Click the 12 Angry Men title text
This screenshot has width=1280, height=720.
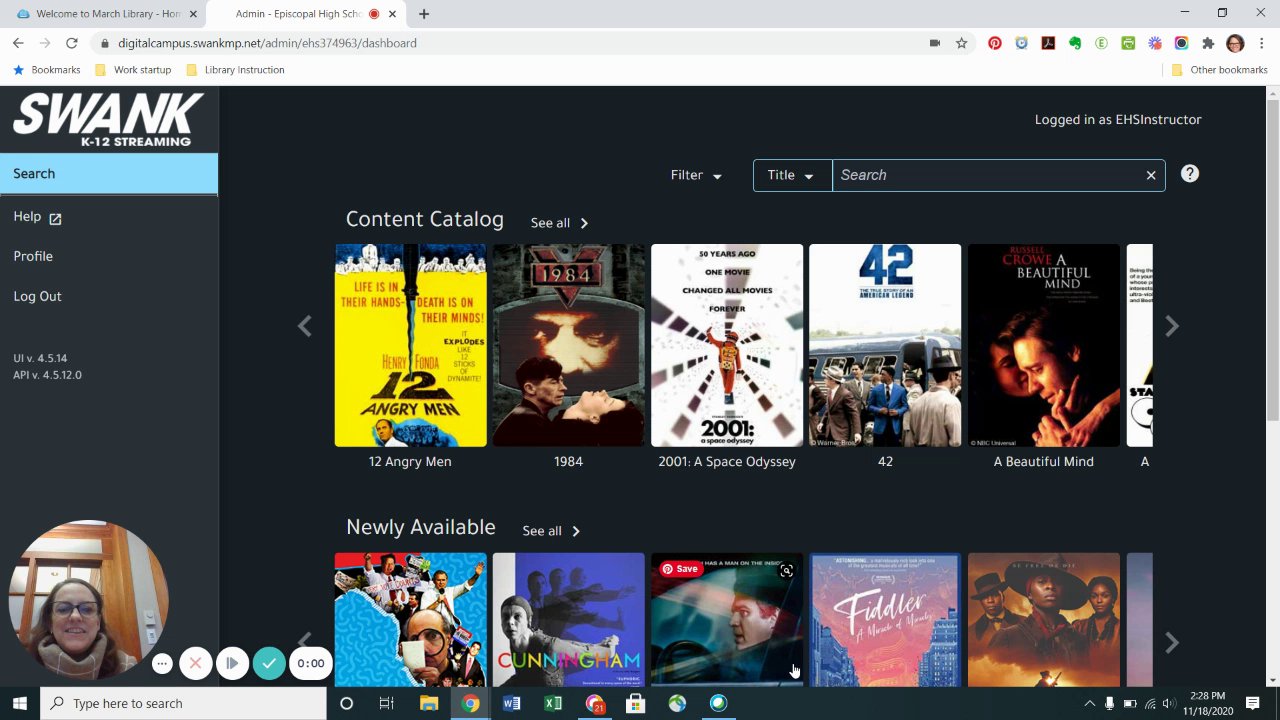tap(410, 462)
